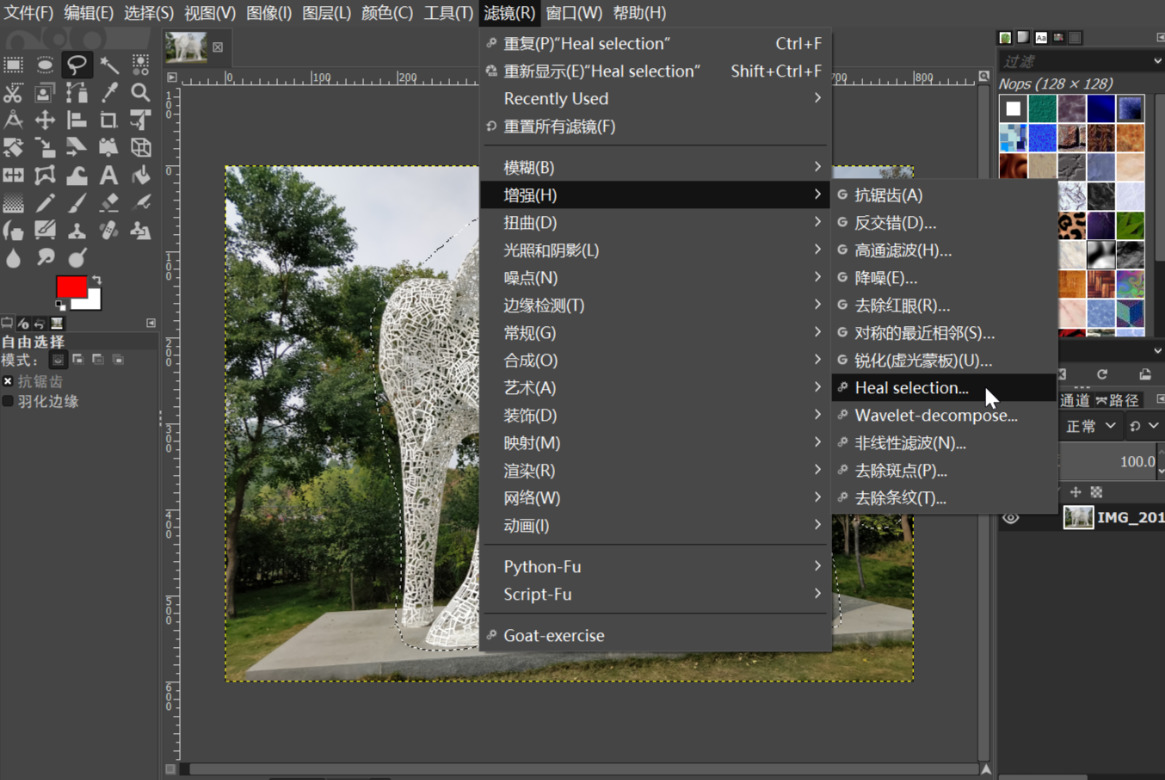Activate the Zoom magnifier tool
Screen dimensions: 1165x780
tap(141, 93)
